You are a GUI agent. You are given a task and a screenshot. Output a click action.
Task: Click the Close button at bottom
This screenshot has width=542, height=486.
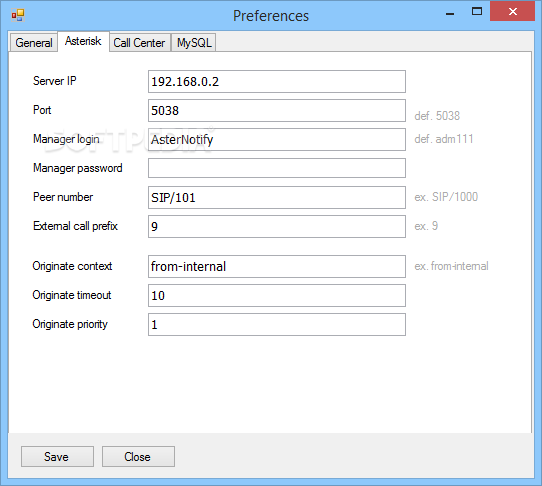[x=138, y=457]
